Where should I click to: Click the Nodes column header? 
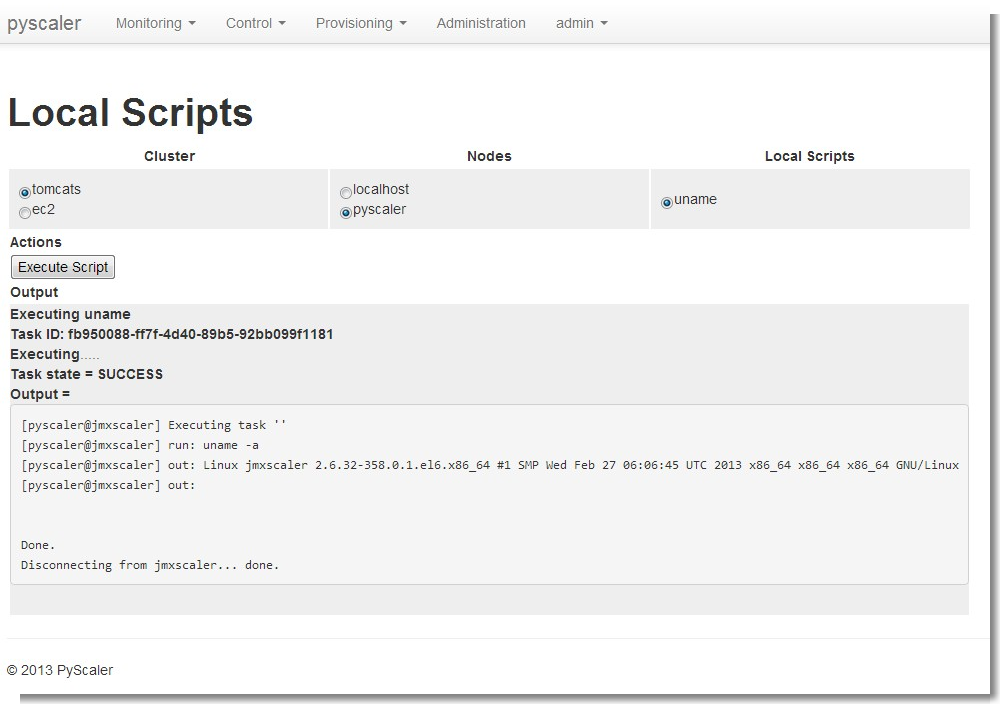[489, 156]
